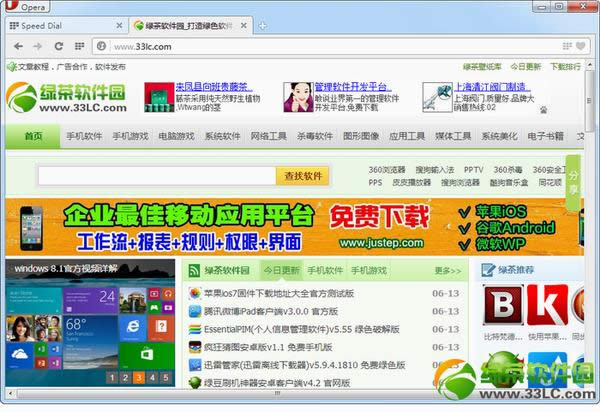This screenshot has width=600, height=412.
Task: Select slide 3 in the slideshow pager
Action: pos(139,378)
